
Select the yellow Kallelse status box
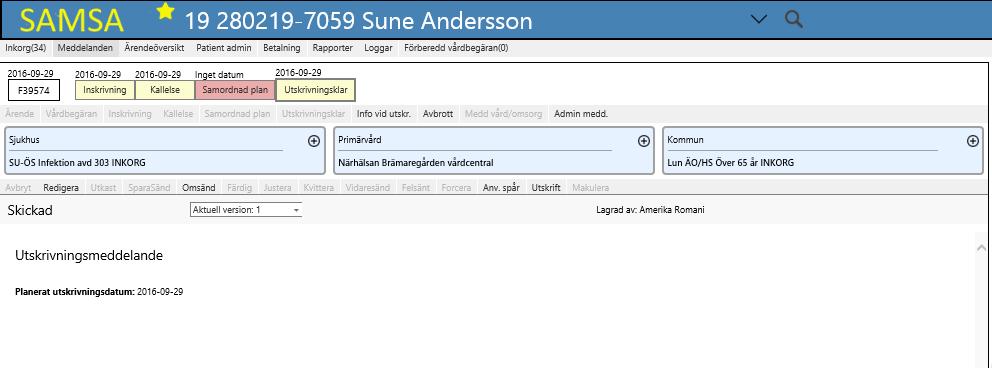(x=165, y=90)
